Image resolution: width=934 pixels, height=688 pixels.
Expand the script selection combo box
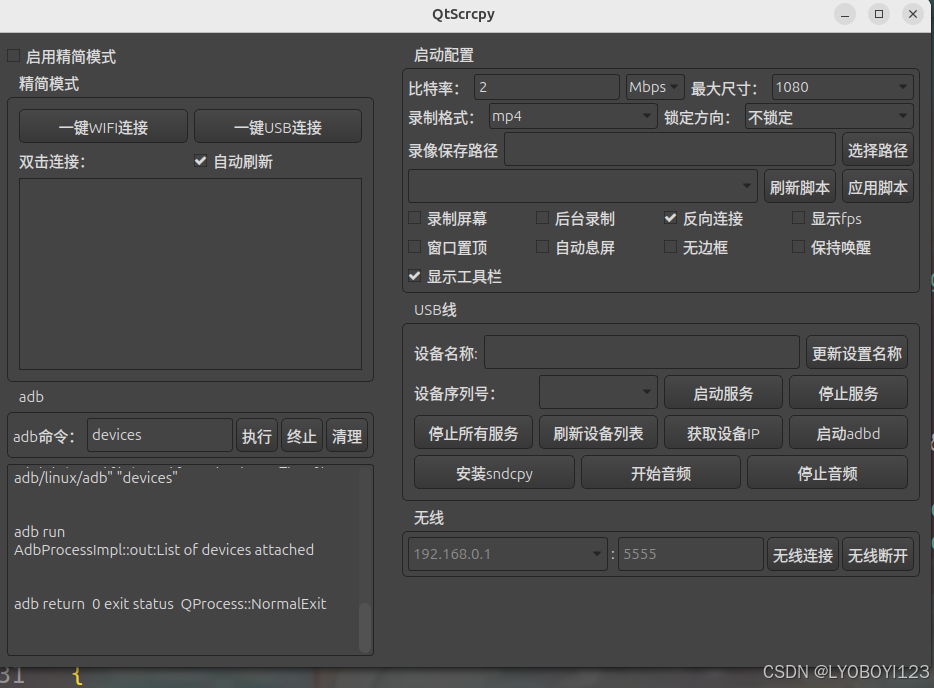pos(583,186)
